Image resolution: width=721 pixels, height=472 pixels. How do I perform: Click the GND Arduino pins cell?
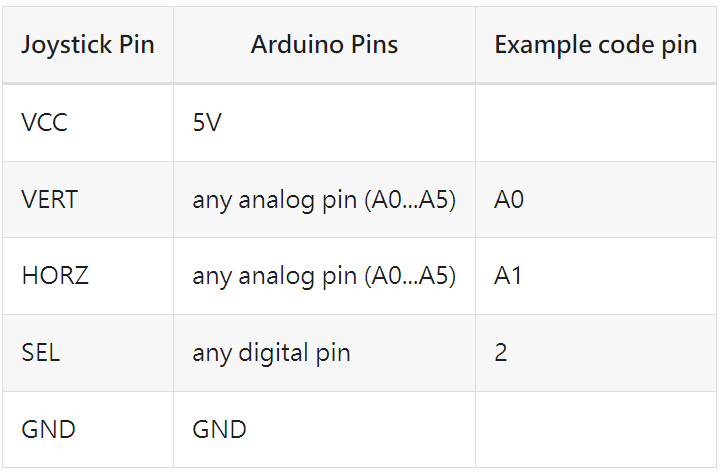[x=324, y=430]
